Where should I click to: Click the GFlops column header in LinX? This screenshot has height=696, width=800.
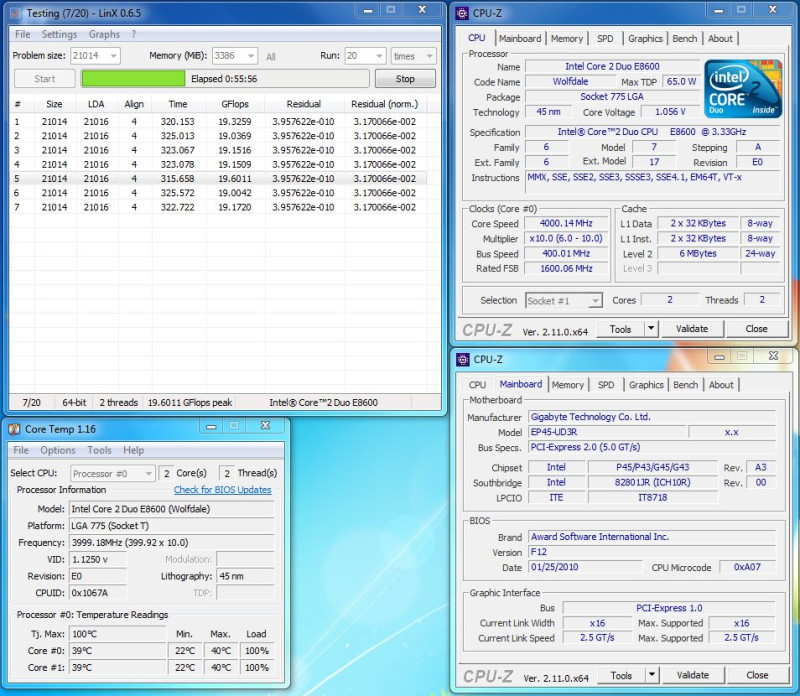tap(235, 104)
